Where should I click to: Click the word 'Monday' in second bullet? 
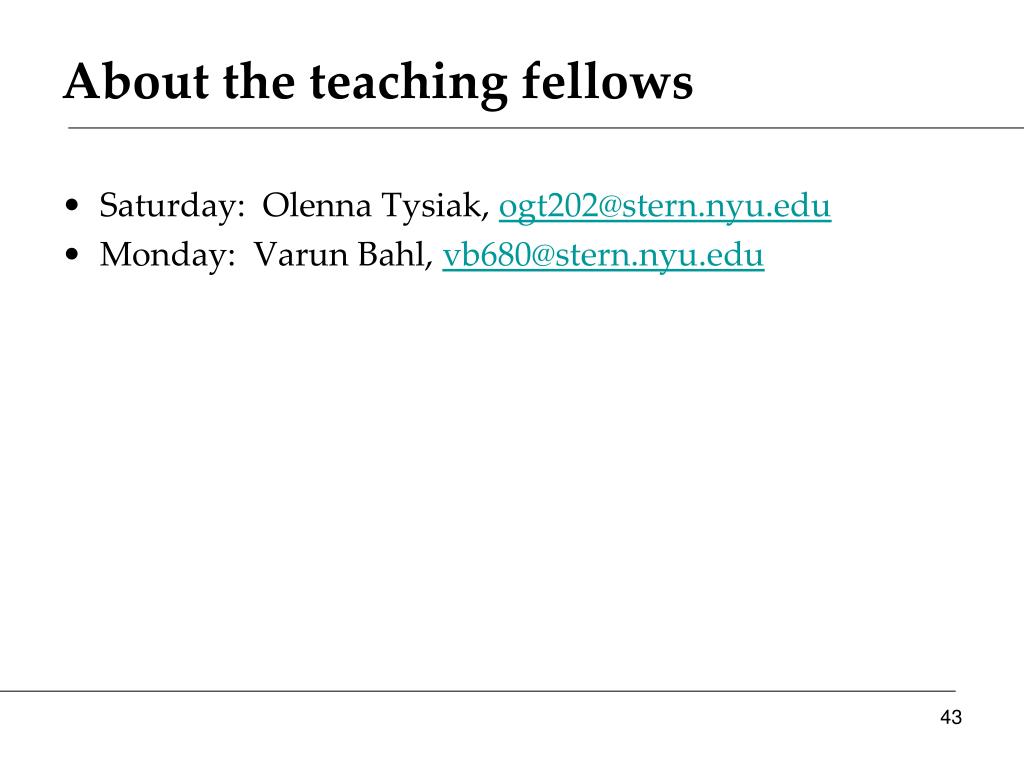[x=163, y=255]
